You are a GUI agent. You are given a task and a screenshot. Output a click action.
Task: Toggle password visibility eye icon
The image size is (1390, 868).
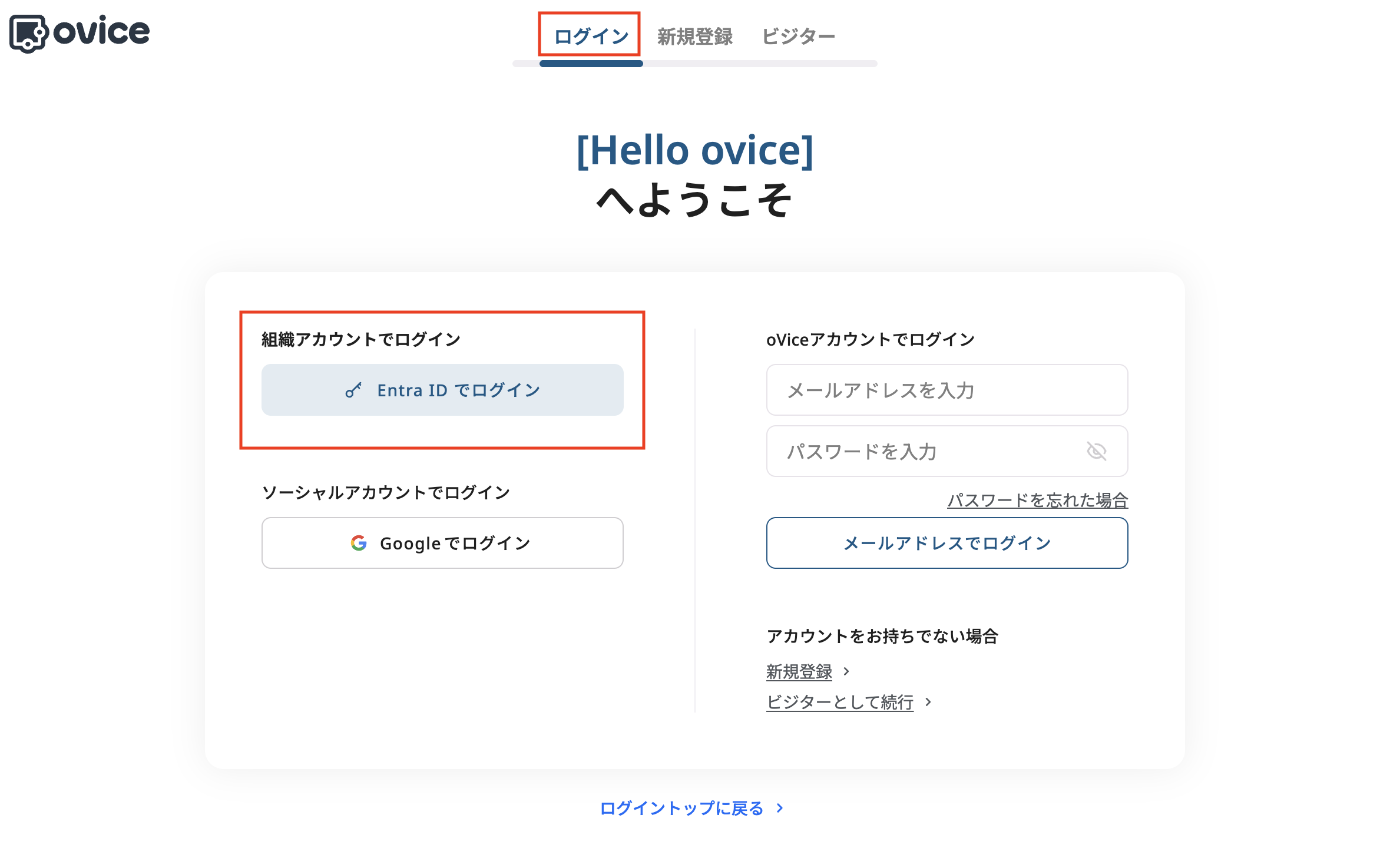[x=1096, y=451]
